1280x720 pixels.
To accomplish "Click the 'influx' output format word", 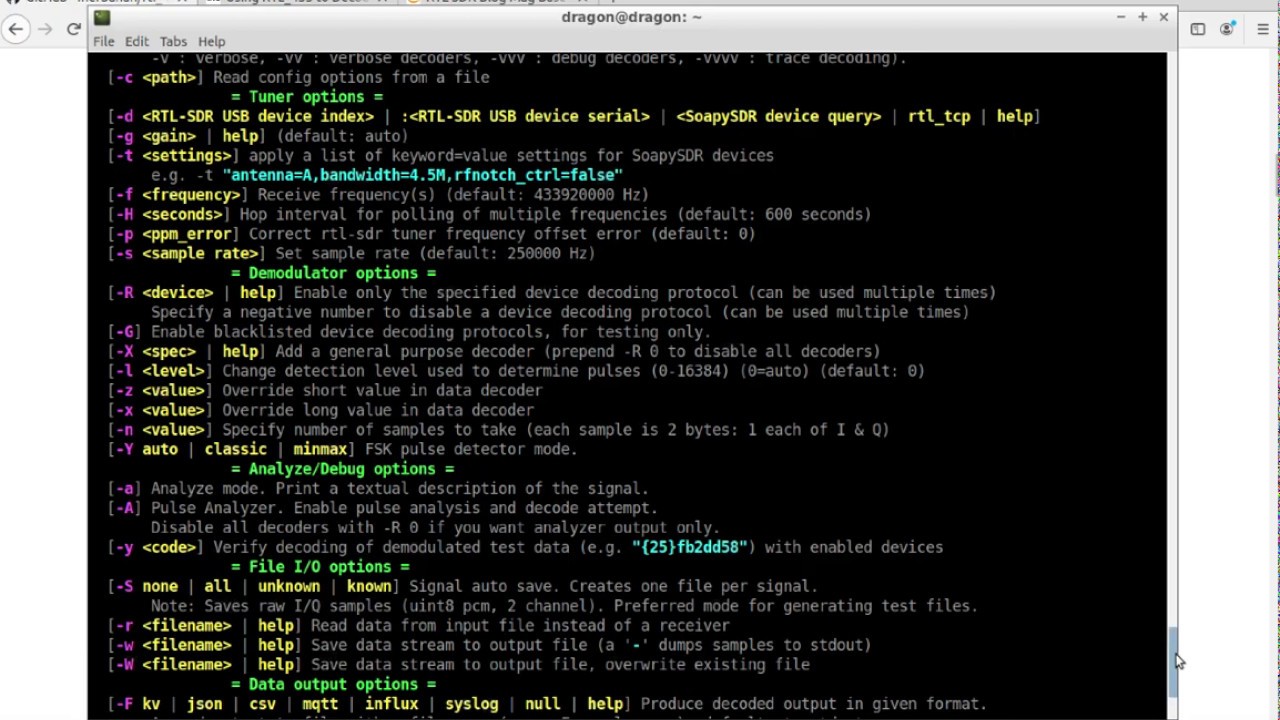I will pyautogui.click(x=391, y=704).
